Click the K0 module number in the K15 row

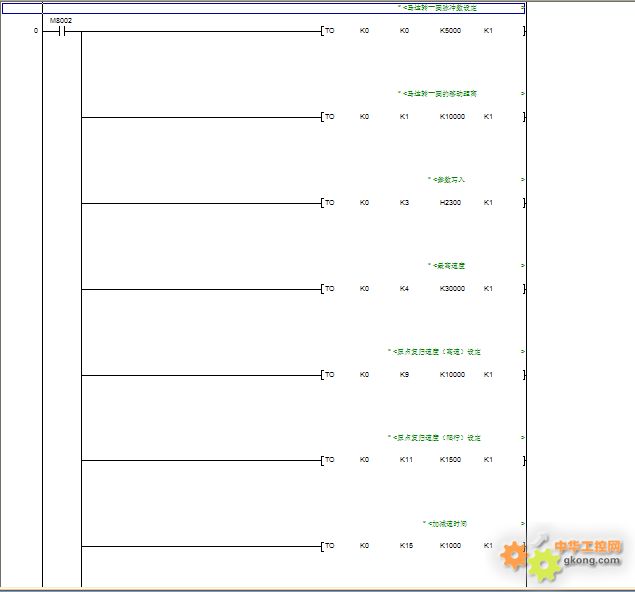click(x=364, y=545)
